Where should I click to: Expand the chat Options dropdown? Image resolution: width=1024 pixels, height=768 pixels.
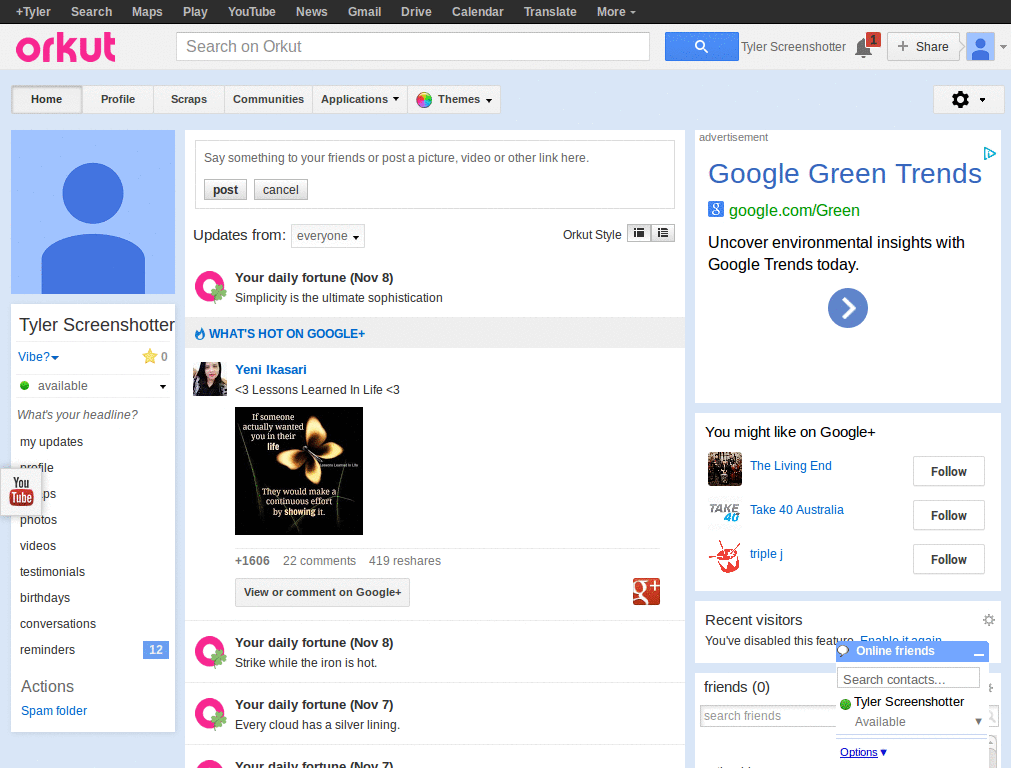point(863,752)
